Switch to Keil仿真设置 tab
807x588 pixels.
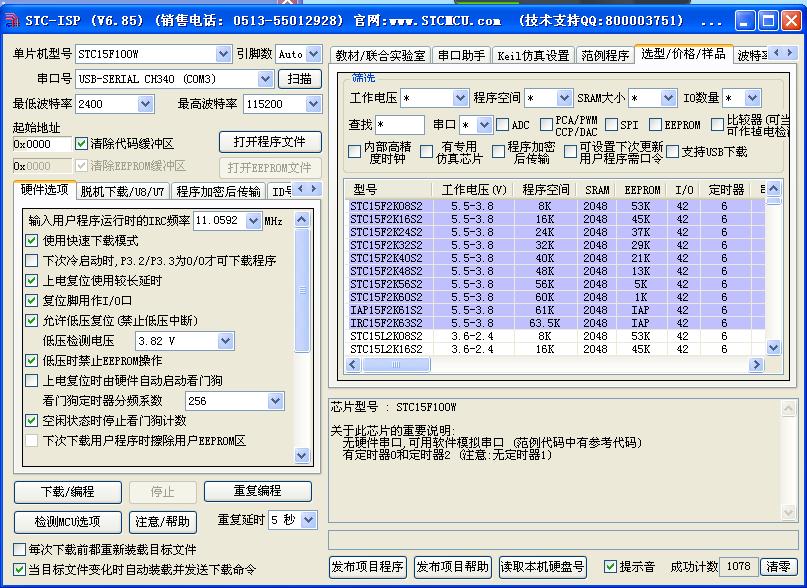(x=533, y=56)
